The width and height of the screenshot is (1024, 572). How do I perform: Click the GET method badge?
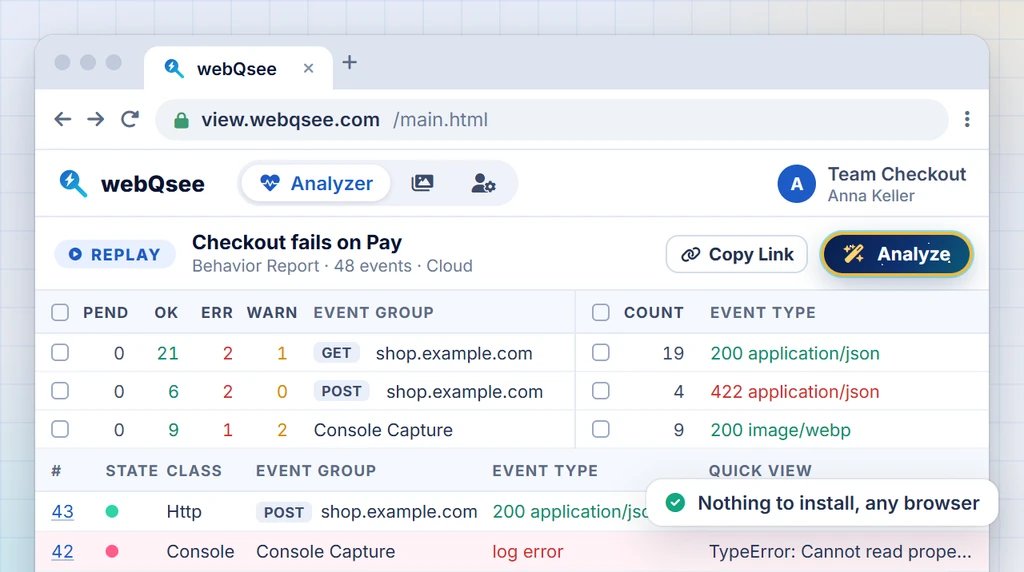coord(336,353)
